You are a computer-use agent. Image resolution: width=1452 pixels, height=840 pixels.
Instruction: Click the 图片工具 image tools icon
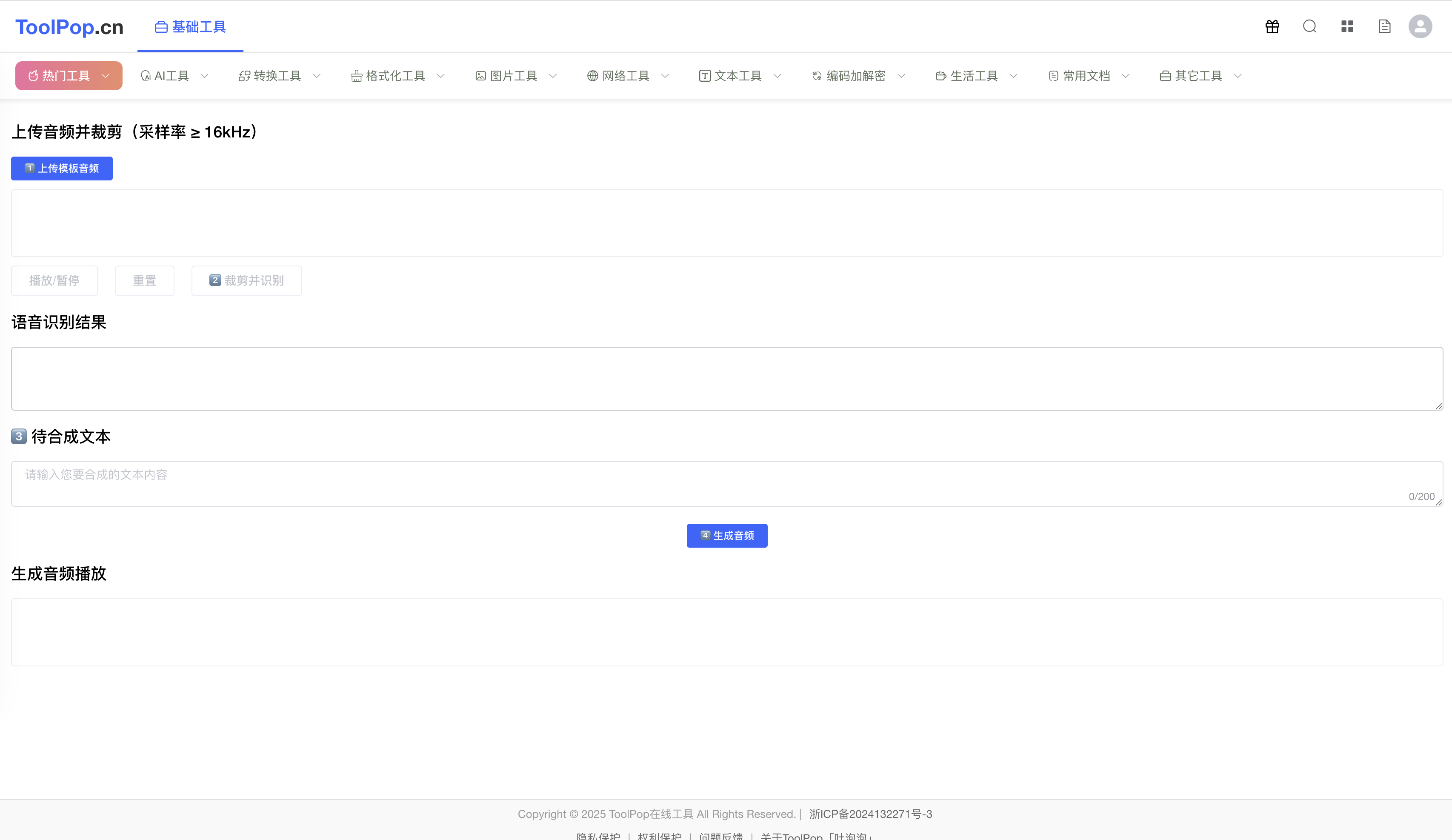click(x=480, y=75)
